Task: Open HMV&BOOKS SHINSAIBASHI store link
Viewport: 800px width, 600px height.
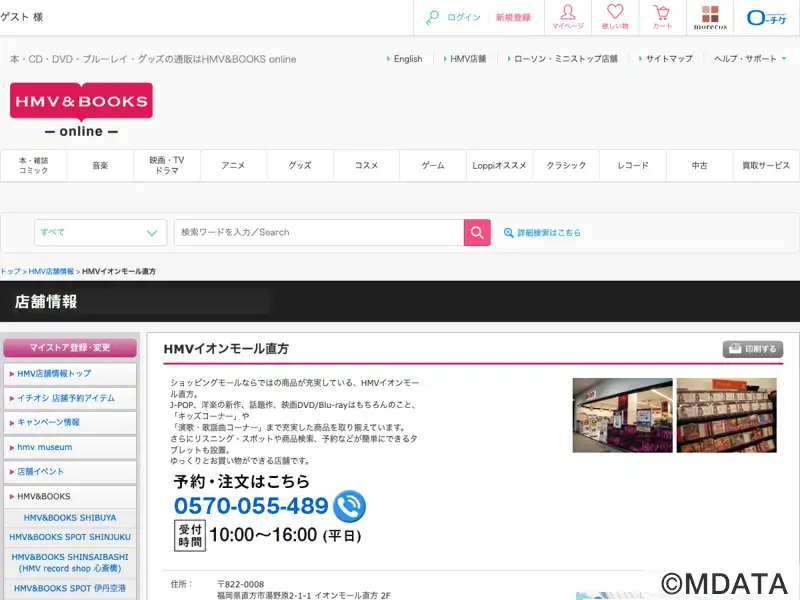Action: (70, 563)
